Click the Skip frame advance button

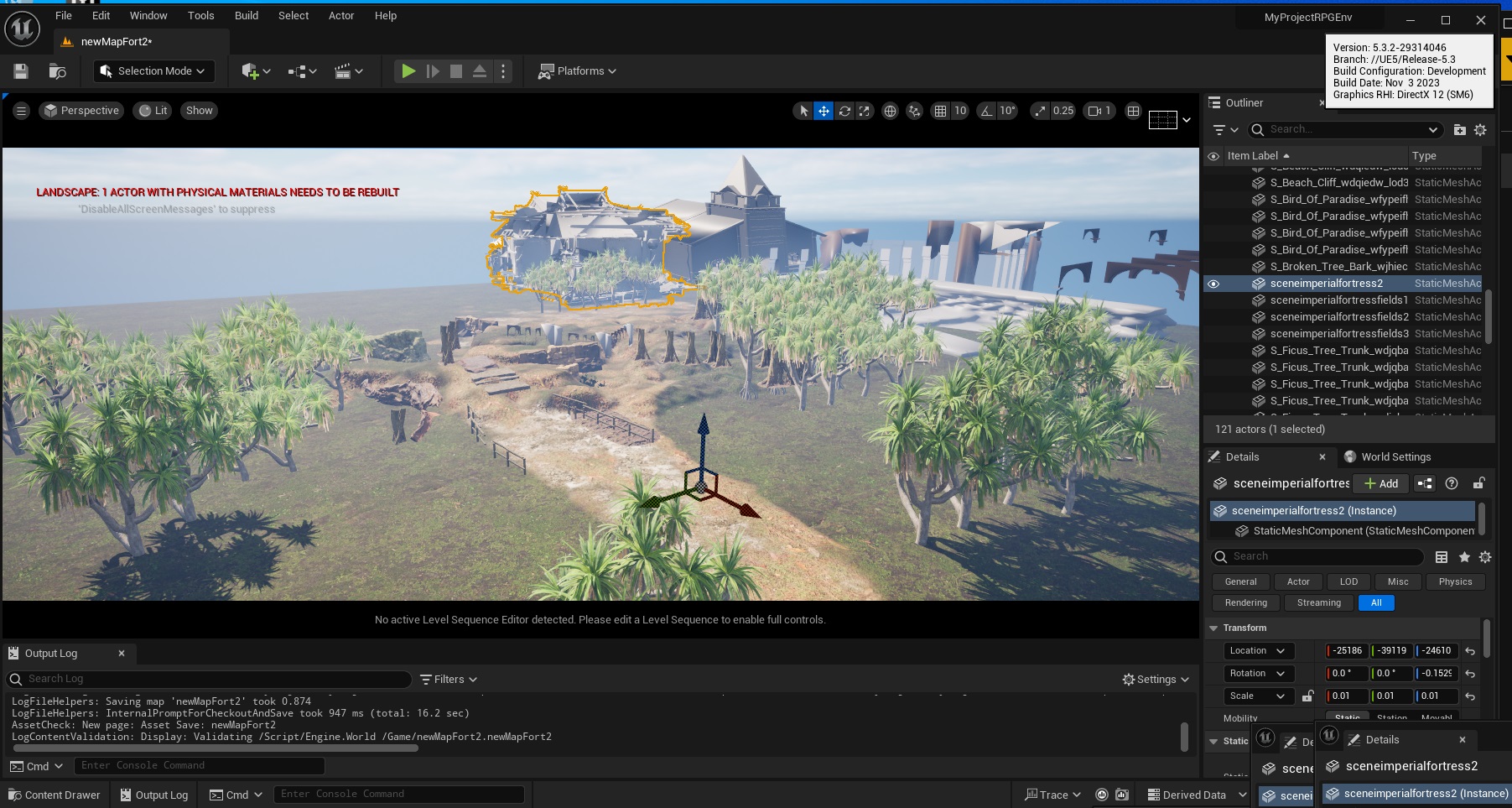(x=433, y=71)
